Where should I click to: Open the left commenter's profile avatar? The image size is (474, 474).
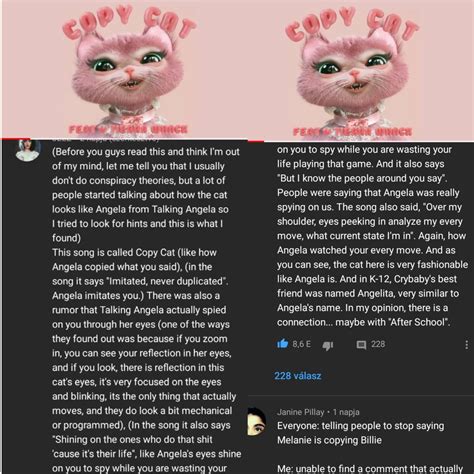pyautogui.click(x=28, y=150)
